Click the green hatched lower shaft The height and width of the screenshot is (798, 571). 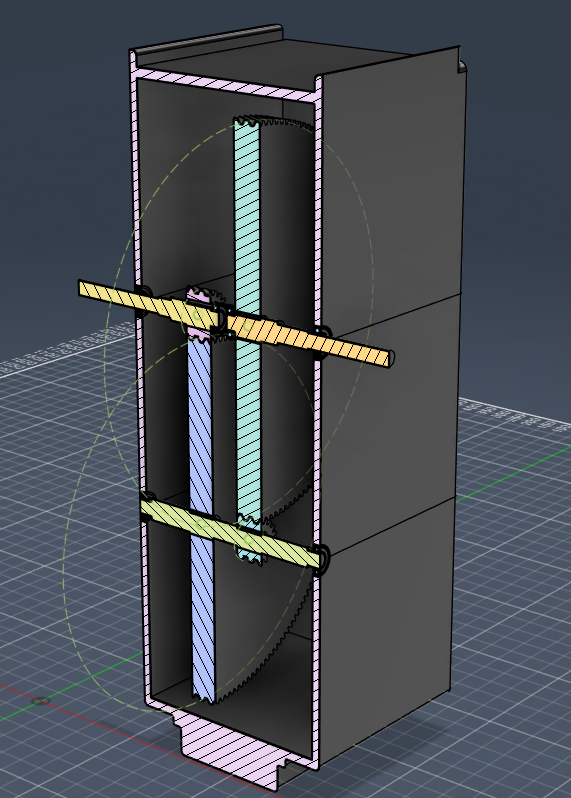pyautogui.click(x=232, y=533)
